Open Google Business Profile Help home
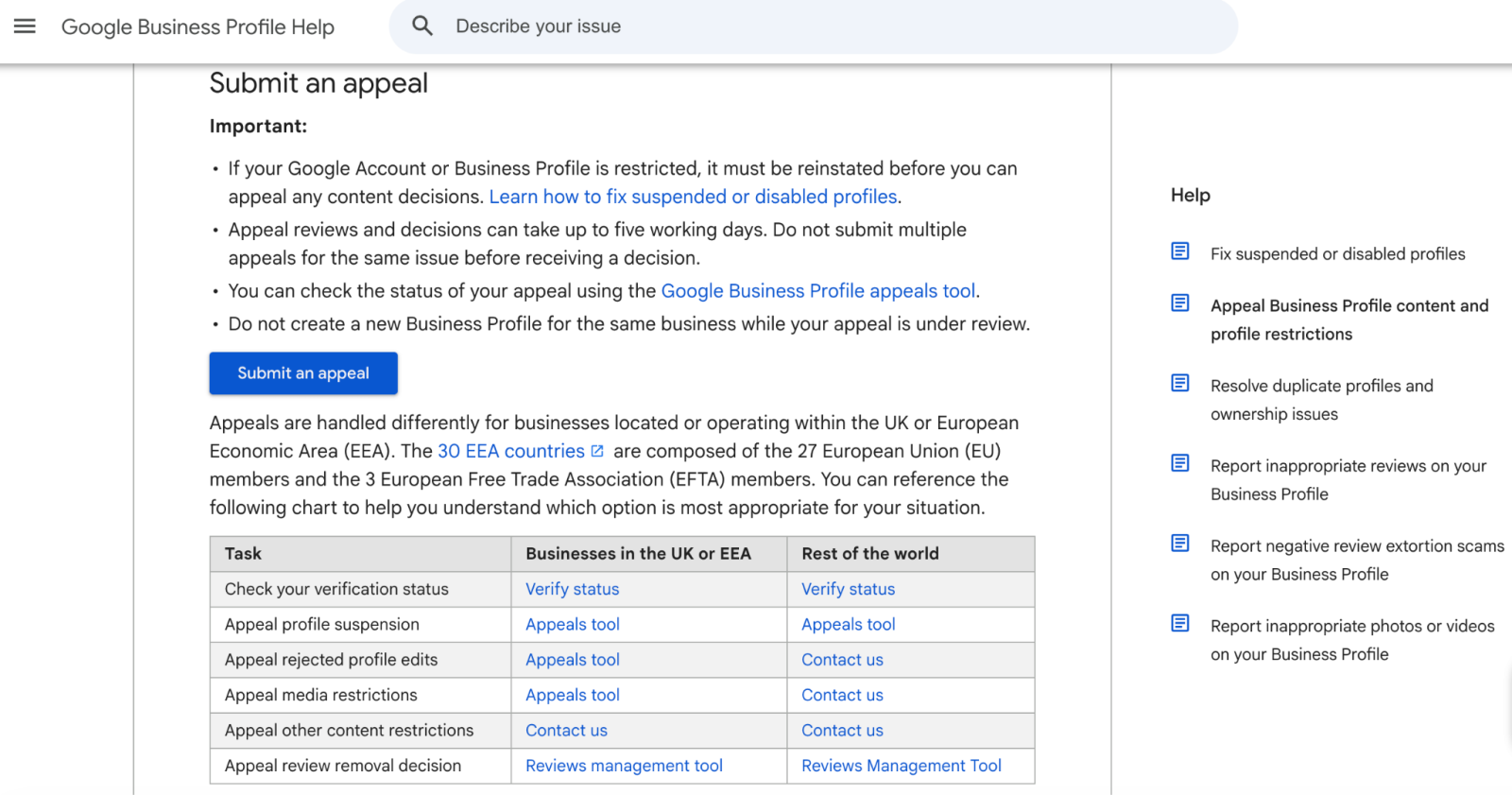Screen dimensions: 1512x795 [x=198, y=26]
